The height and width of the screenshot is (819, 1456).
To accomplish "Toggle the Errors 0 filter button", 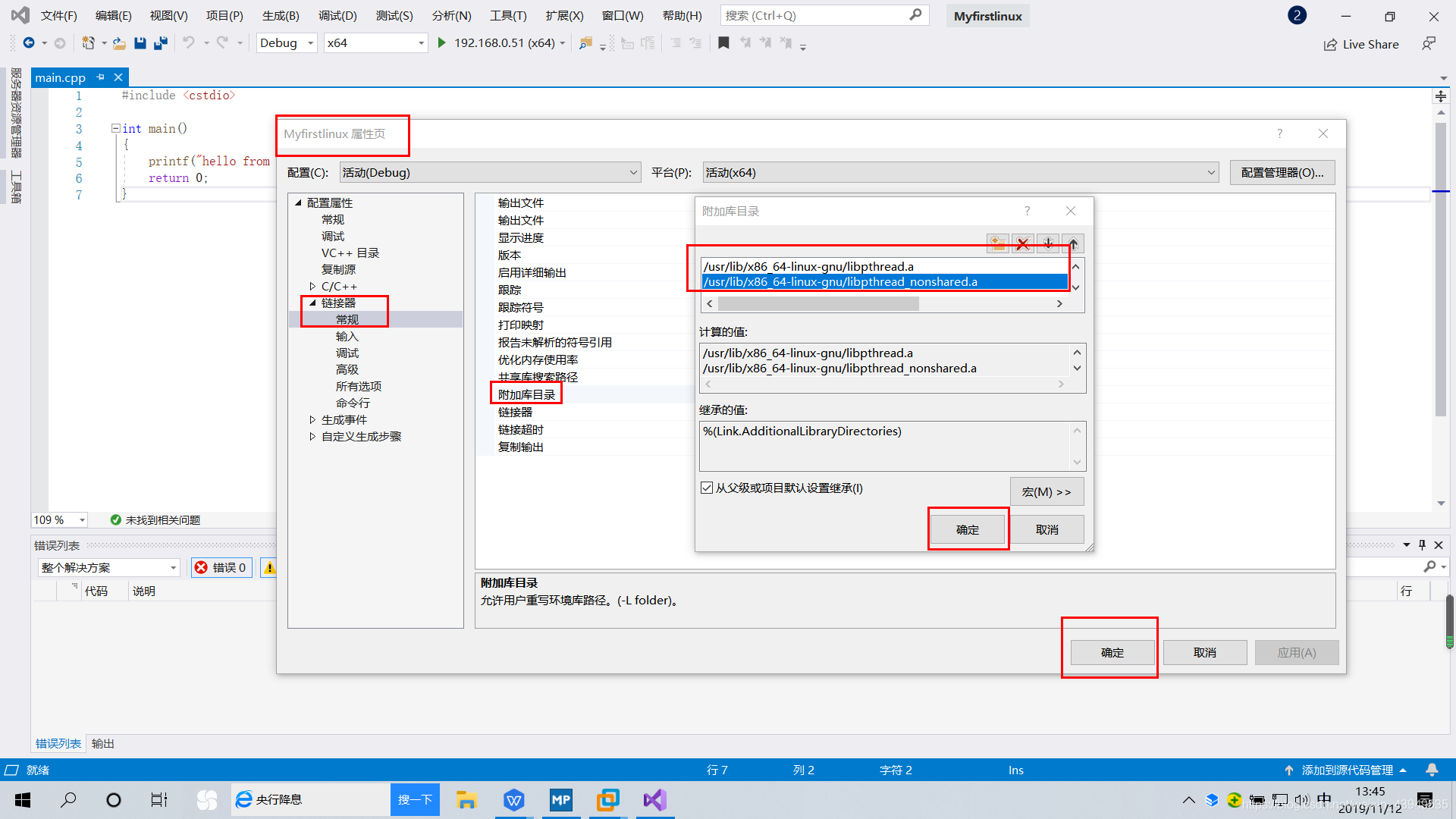I will pos(221,567).
